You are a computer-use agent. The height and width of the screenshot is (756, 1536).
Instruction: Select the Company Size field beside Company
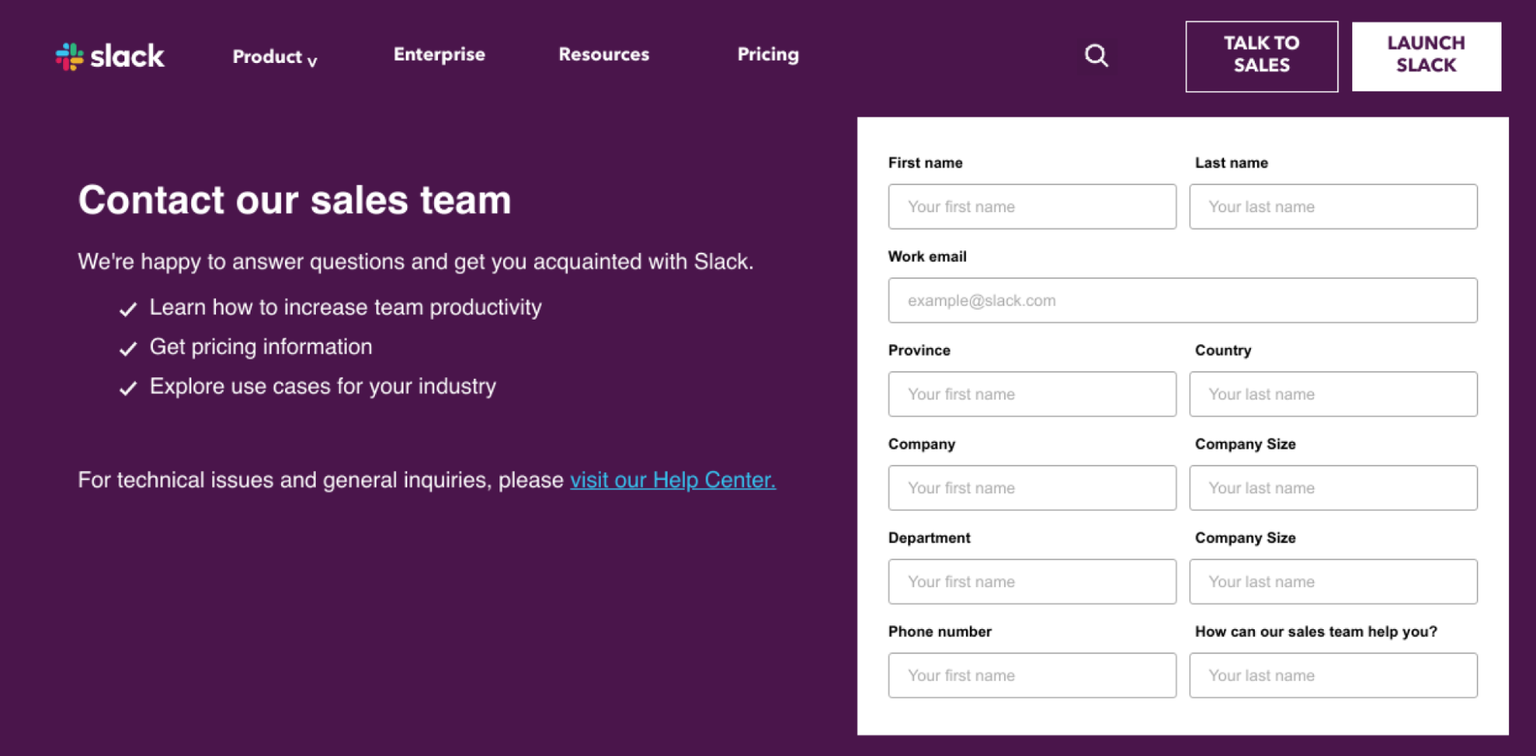coord(1333,488)
